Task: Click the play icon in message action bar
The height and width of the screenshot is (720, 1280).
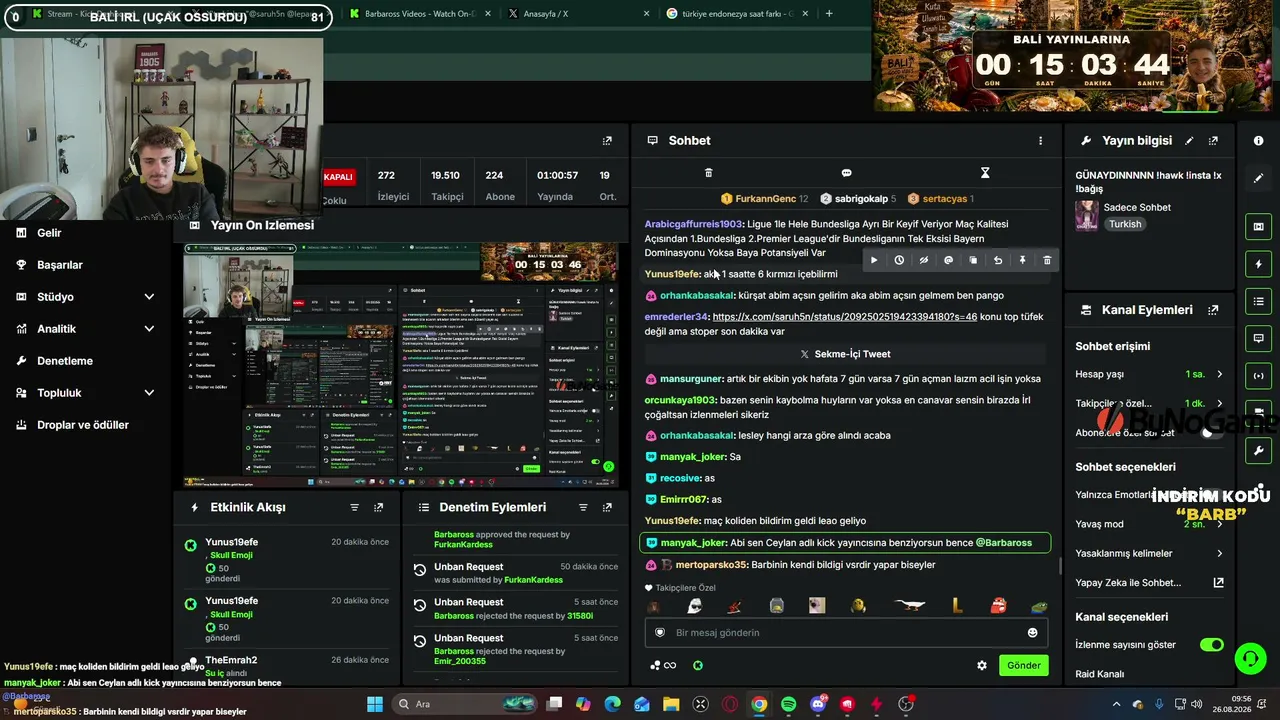Action: click(x=874, y=260)
